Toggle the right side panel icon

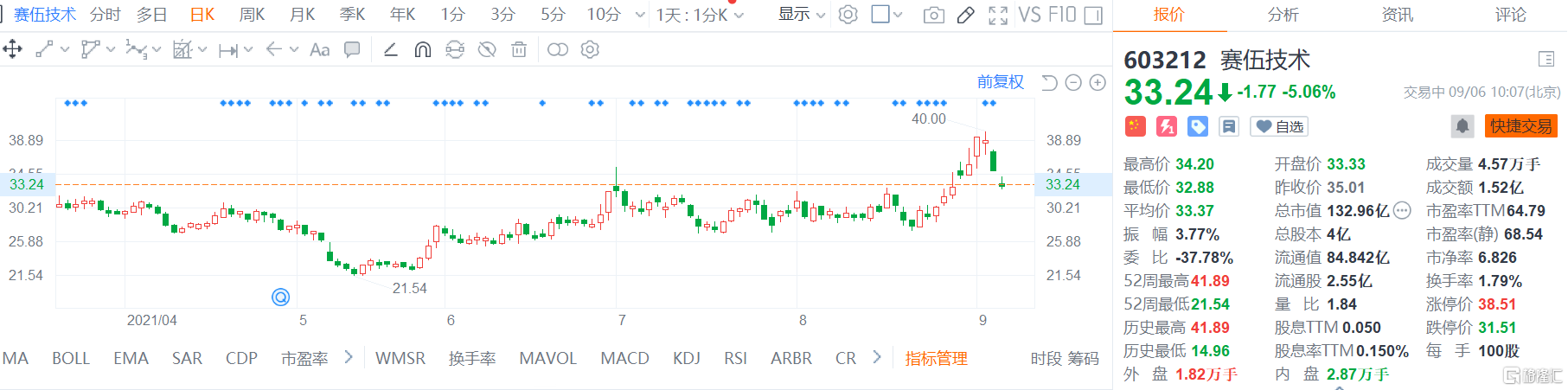[1093, 15]
